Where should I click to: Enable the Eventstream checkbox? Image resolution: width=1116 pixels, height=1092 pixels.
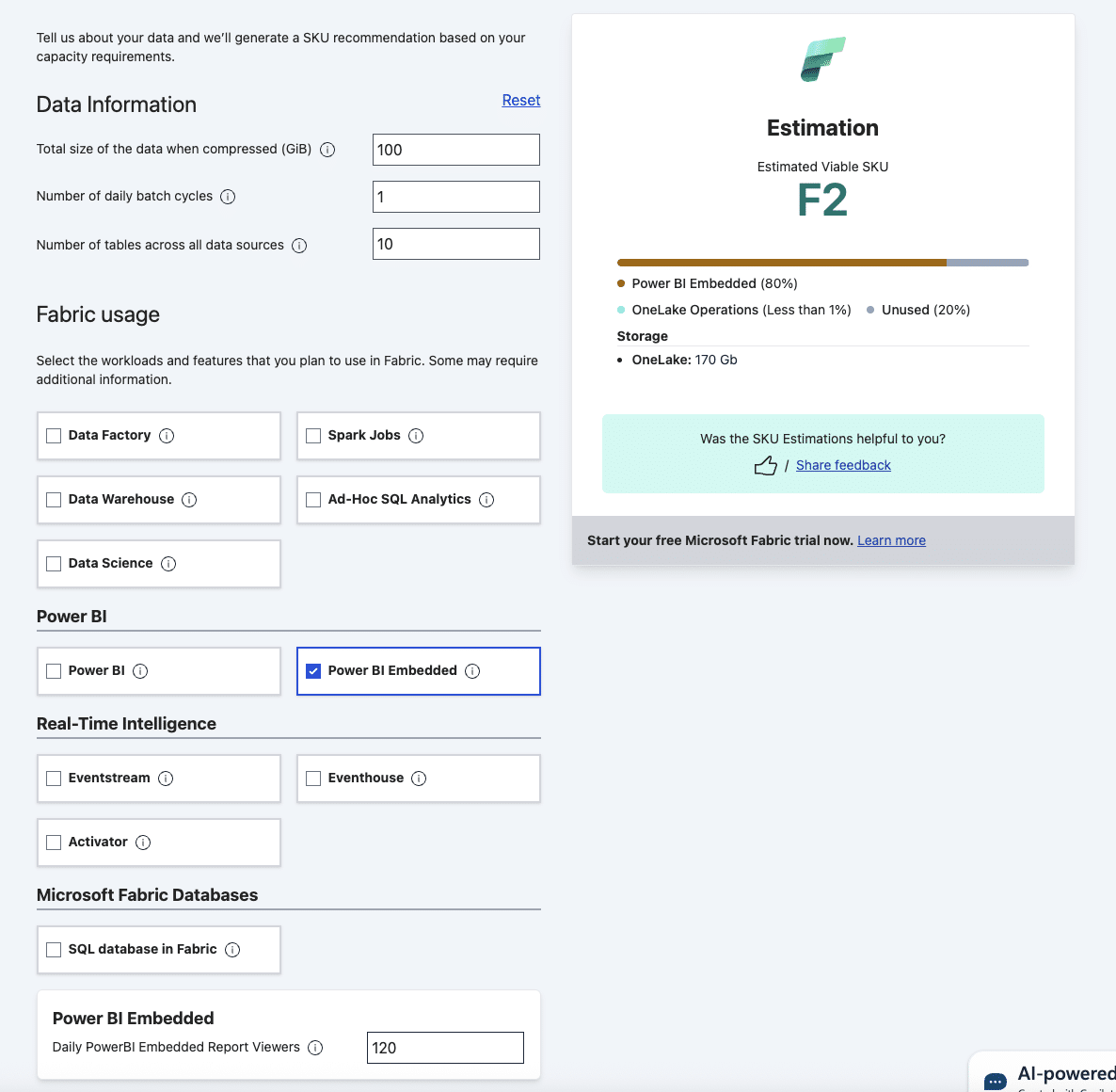click(x=54, y=779)
